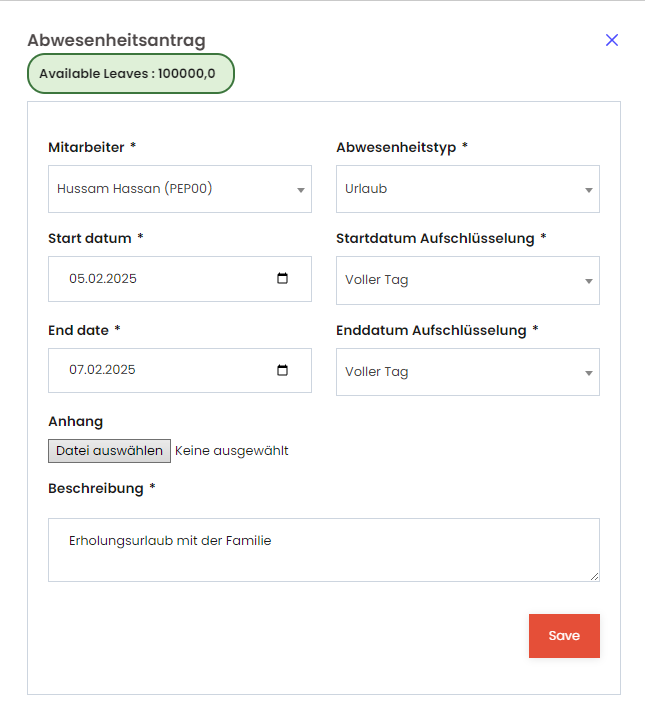The width and height of the screenshot is (645, 720).
Task: Open the Abwesenheitstyp dropdown set to Urlaub
Action: (468, 189)
